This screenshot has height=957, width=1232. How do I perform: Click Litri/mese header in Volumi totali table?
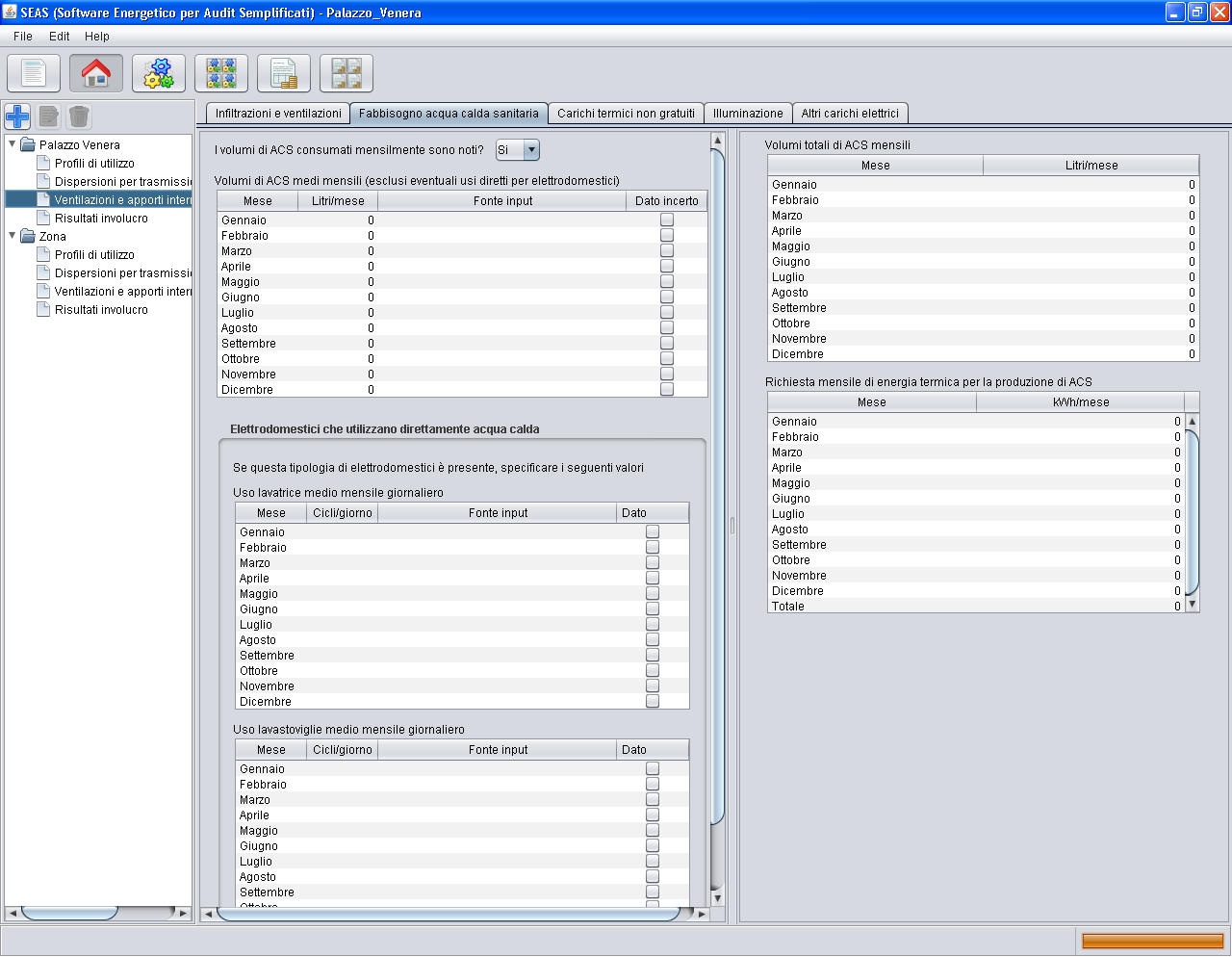(1091, 166)
